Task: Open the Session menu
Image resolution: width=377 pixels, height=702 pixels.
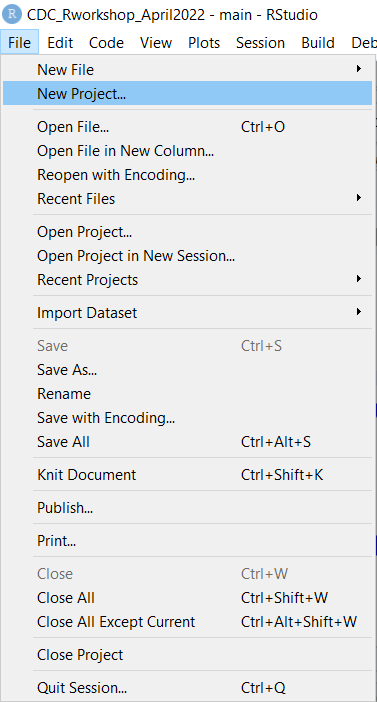Action: [x=260, y=43]
